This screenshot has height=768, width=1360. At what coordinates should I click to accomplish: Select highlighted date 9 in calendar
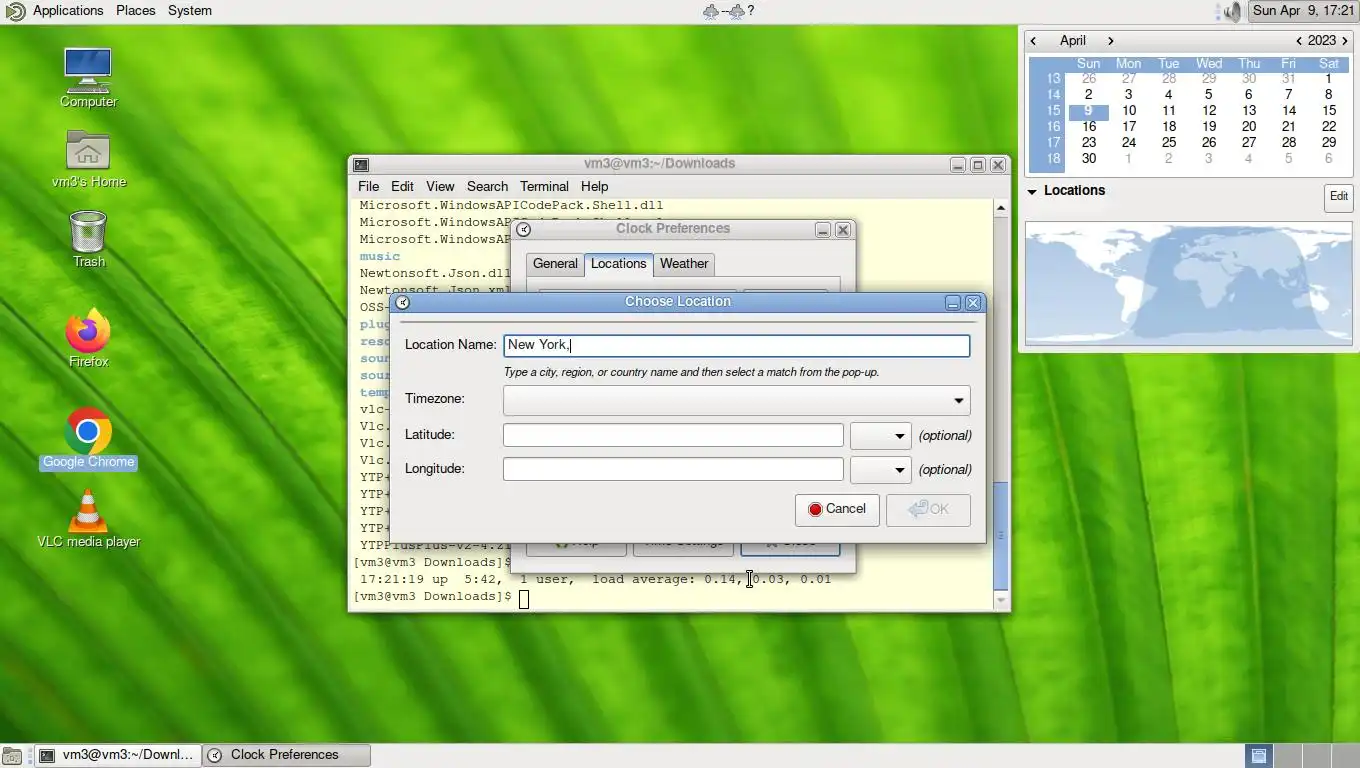1088,111
